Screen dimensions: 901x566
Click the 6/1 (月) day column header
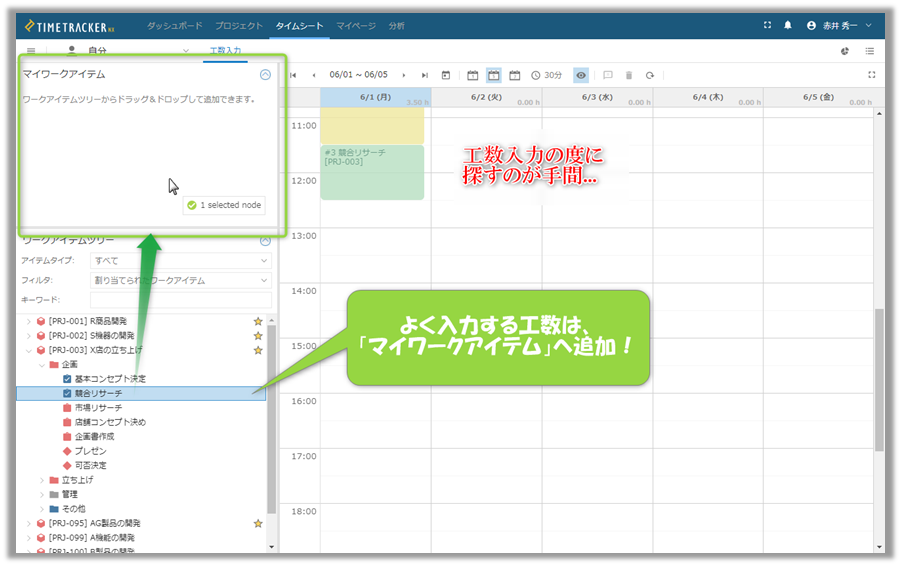375,97
